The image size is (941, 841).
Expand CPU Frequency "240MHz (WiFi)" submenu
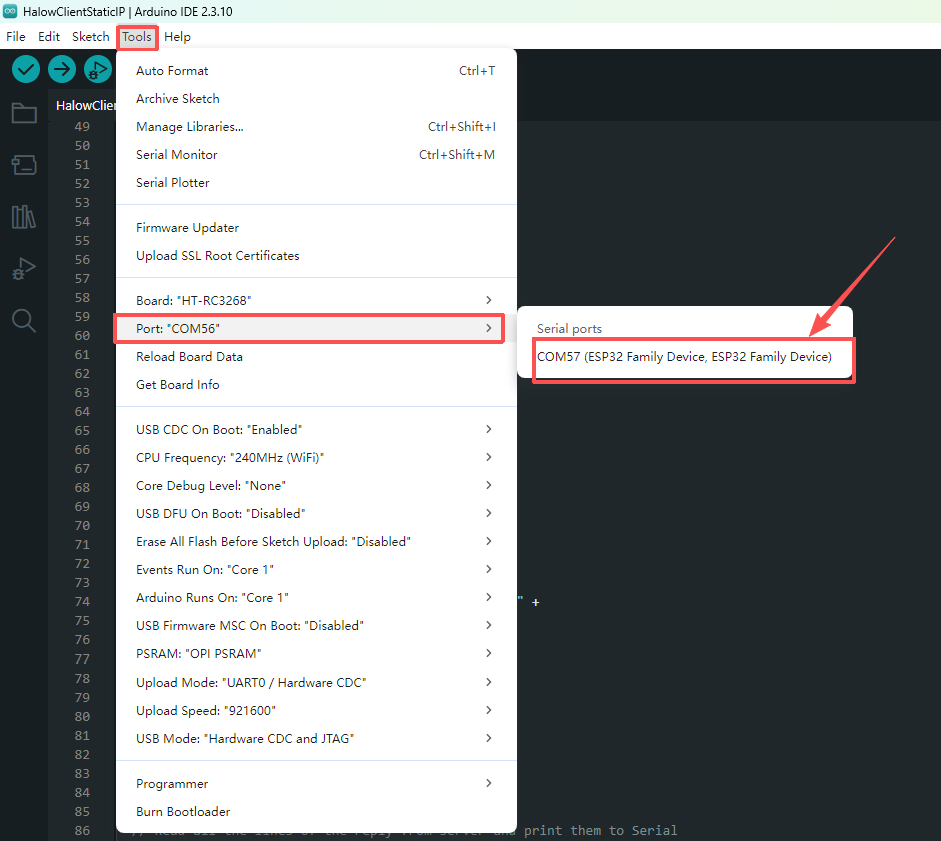[x=316, y=457]
